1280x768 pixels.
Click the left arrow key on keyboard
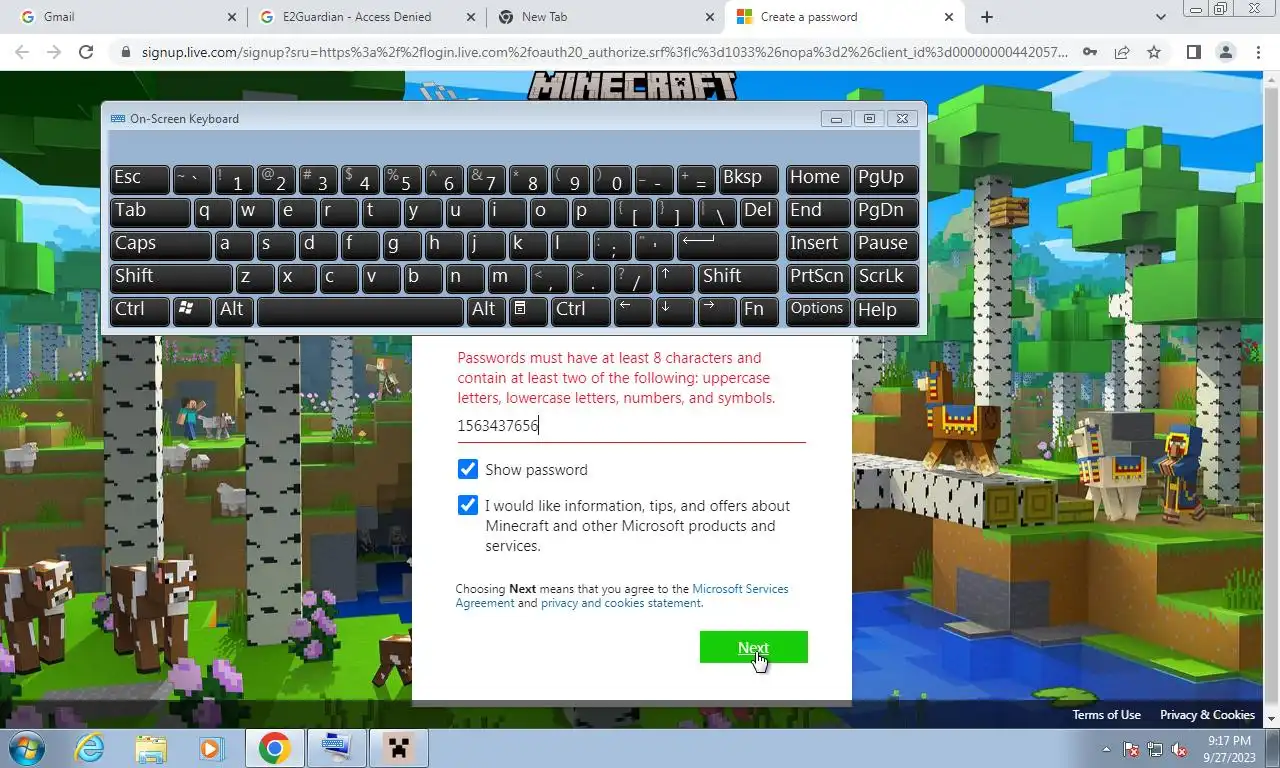coord(634,311)
